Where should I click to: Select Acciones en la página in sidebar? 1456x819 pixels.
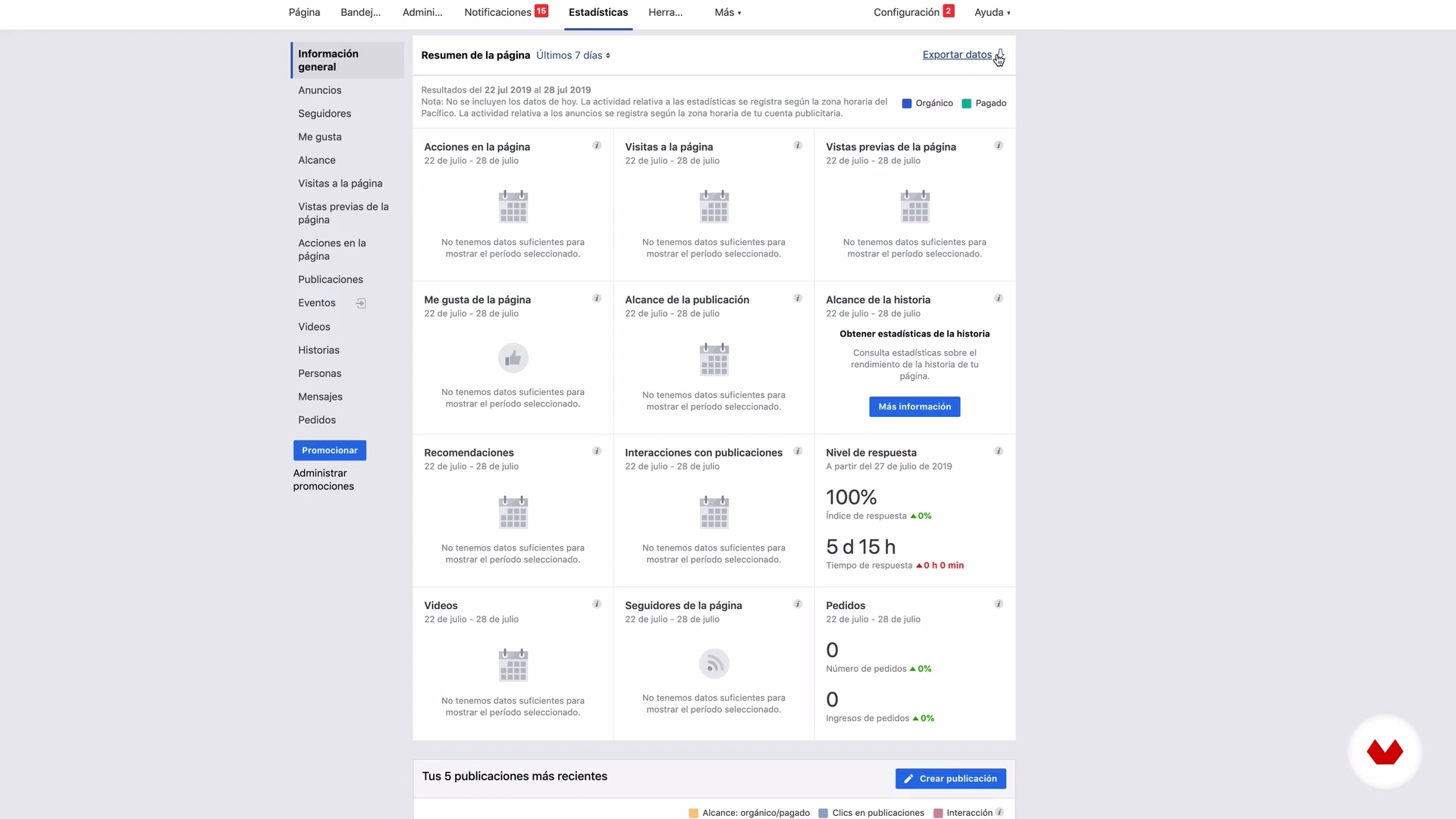[x=332, y=249]
